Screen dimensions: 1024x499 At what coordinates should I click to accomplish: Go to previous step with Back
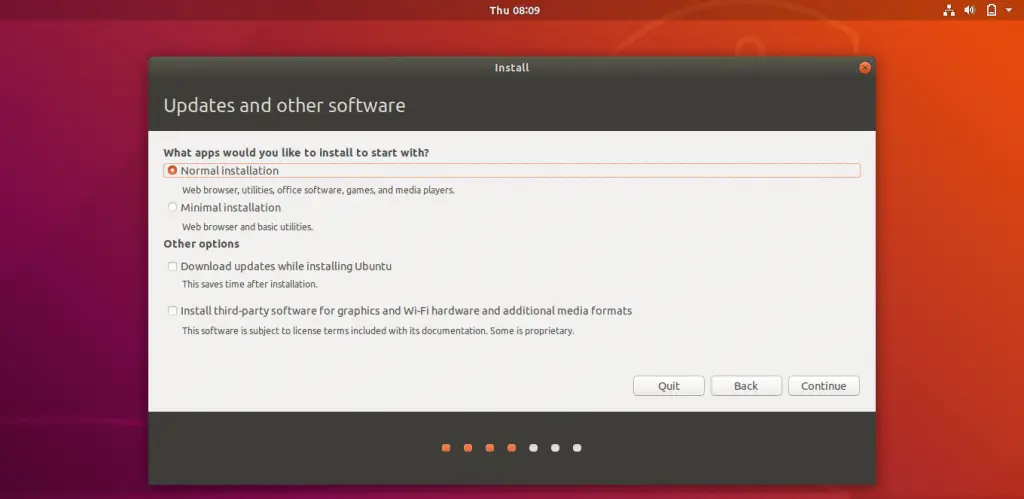point(746,386)
